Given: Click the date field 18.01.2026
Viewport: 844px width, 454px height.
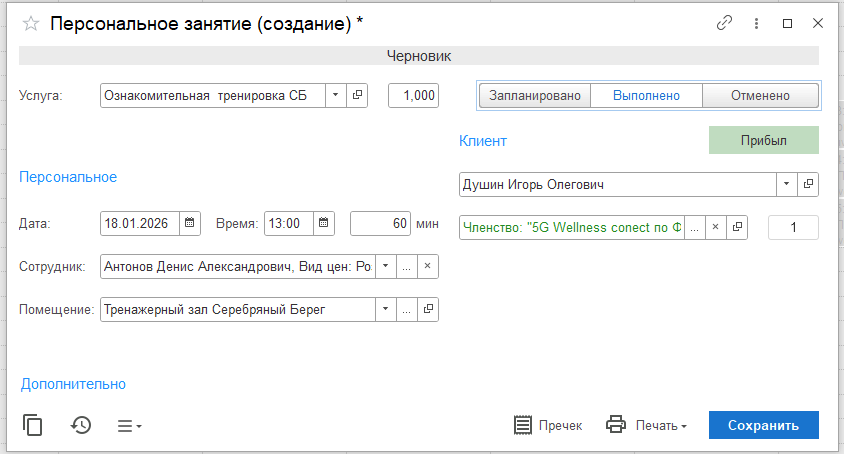Looking at the screenshot, I should coord(140,223).
